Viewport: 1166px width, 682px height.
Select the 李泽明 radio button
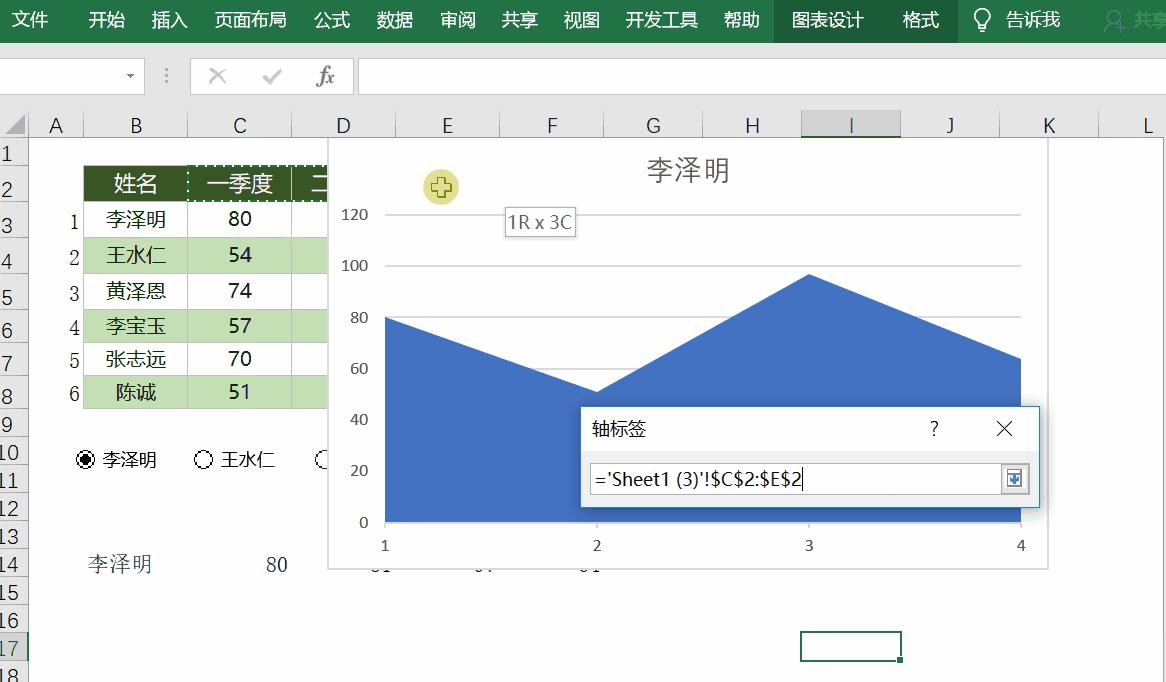[86, 459]
